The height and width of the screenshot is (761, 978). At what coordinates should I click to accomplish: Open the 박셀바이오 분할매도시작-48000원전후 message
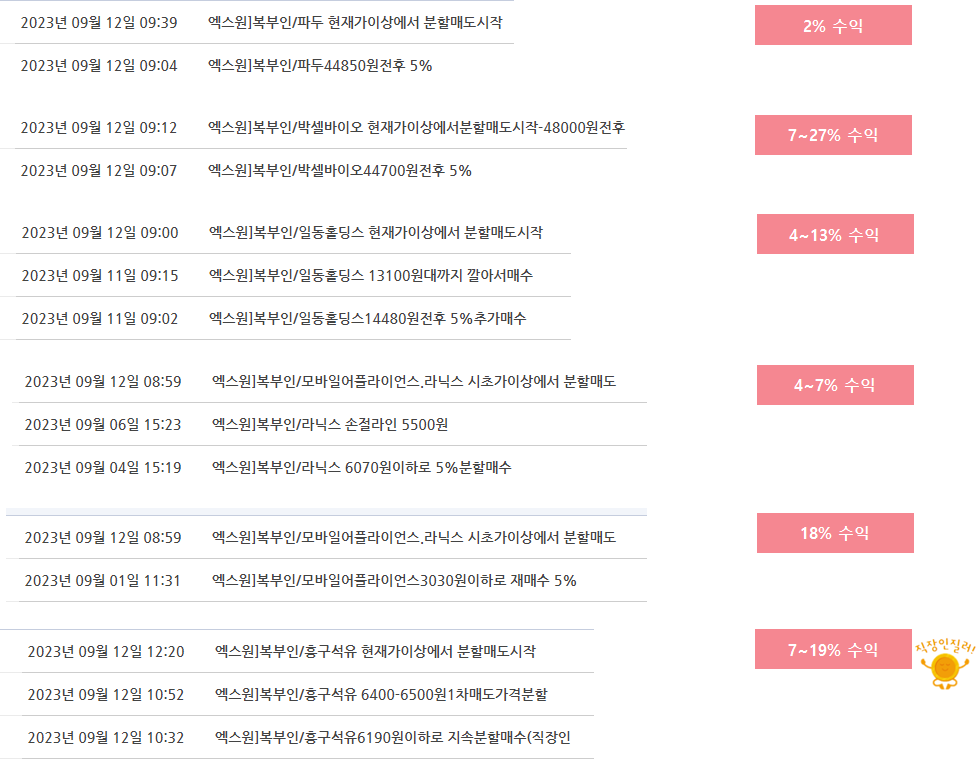[417, 127]
